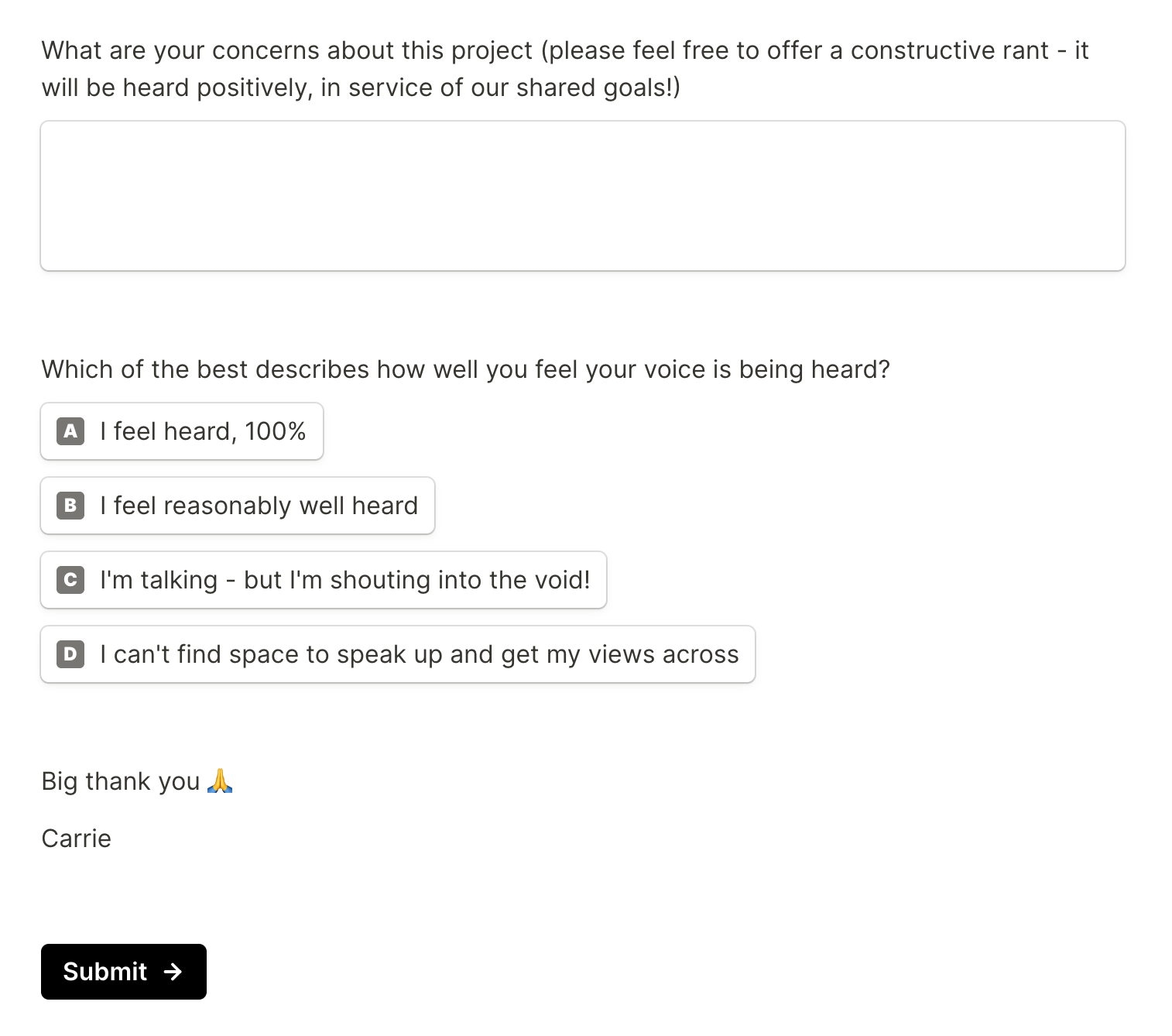Click the 'Big thank you' text
Viewport: 1172px width, 1036px height.
click(121, 781)
